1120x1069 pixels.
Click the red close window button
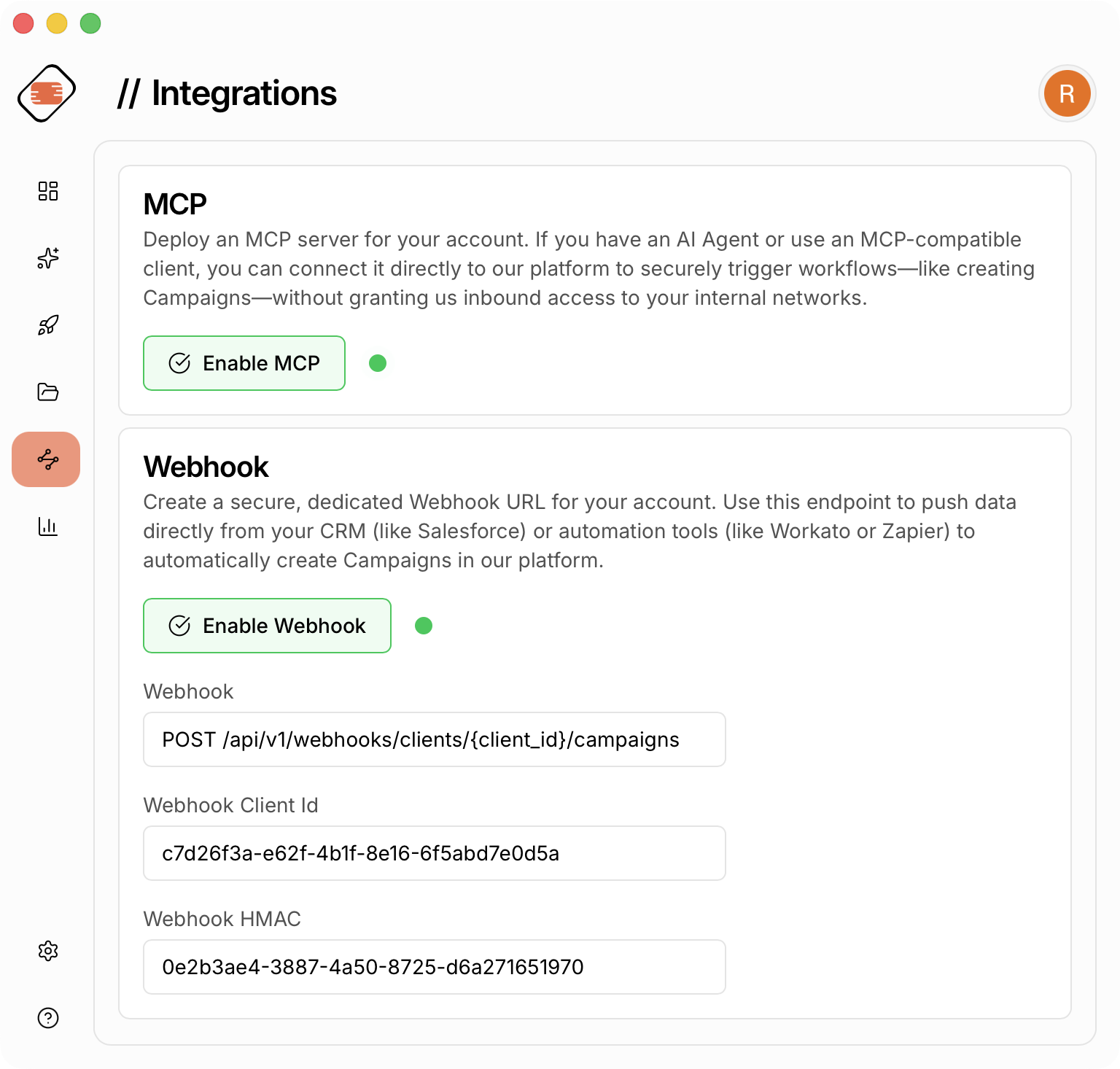(23, 23)
